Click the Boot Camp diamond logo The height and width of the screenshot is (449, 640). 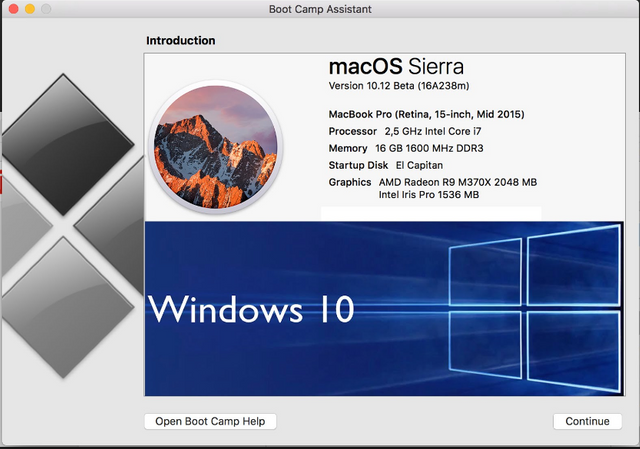72,226
